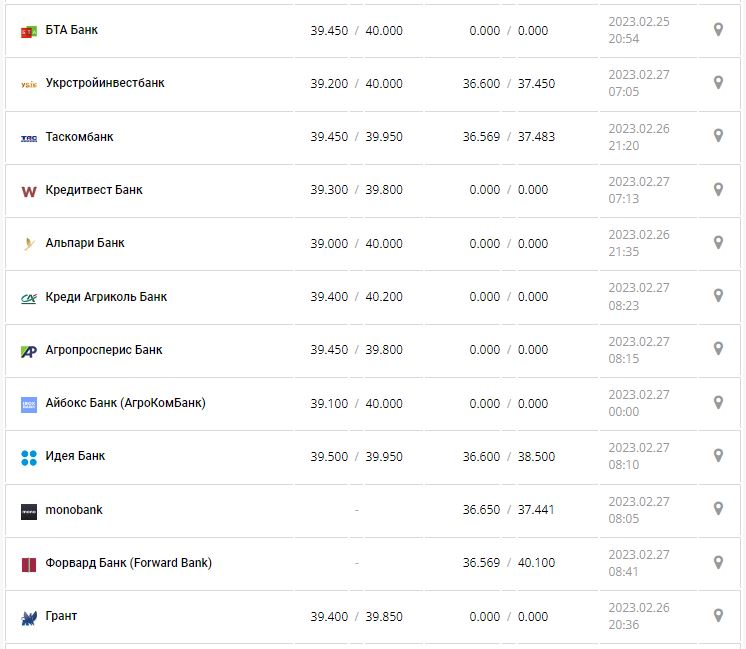Open the map marker for Таскомбанк
The image size is (746, 649).
(x=718, y=136)
